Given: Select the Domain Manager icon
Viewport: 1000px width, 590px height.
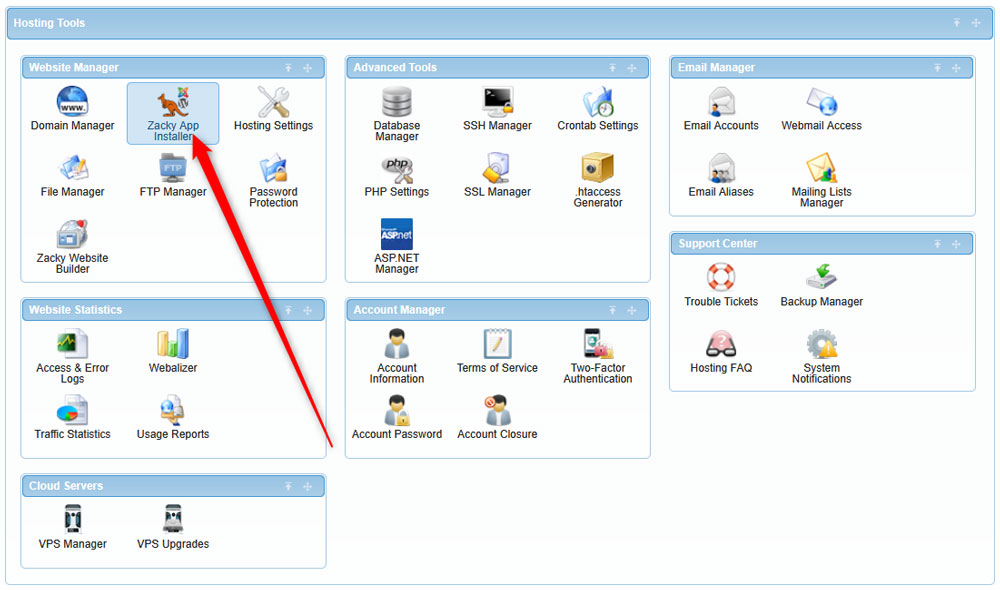Looking at the screenshot, I should coord(72,110).
